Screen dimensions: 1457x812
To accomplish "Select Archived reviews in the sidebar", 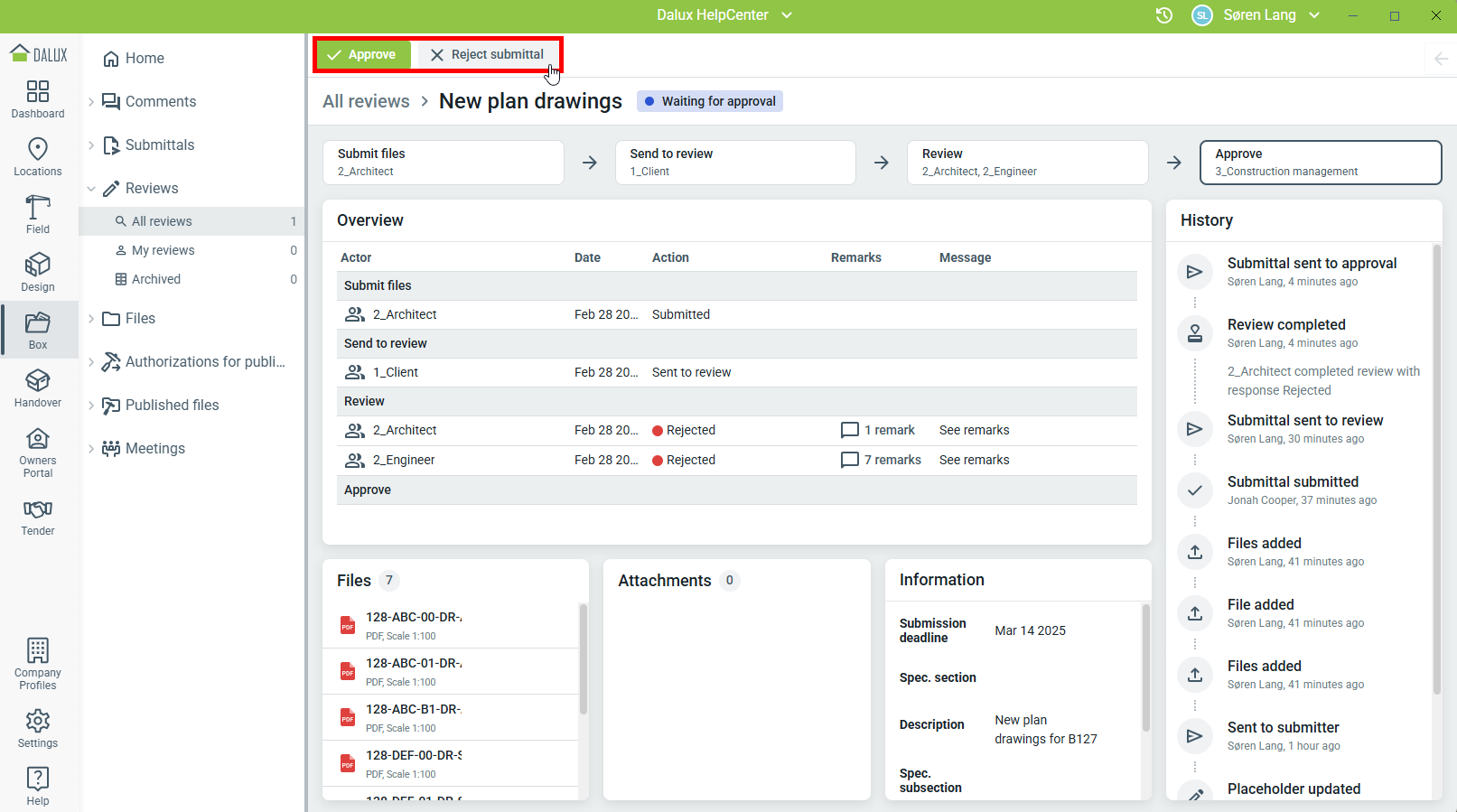I will pos(155,279).
